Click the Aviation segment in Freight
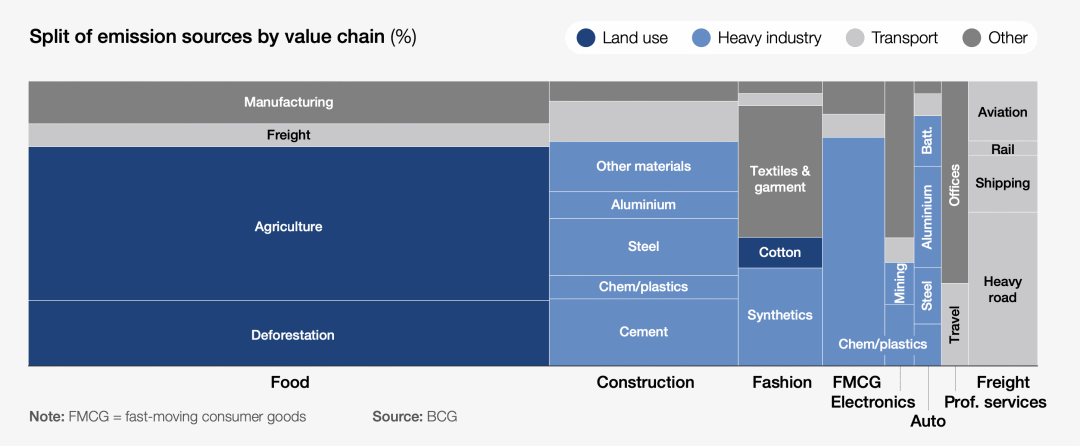 (x=1002, y=112)
